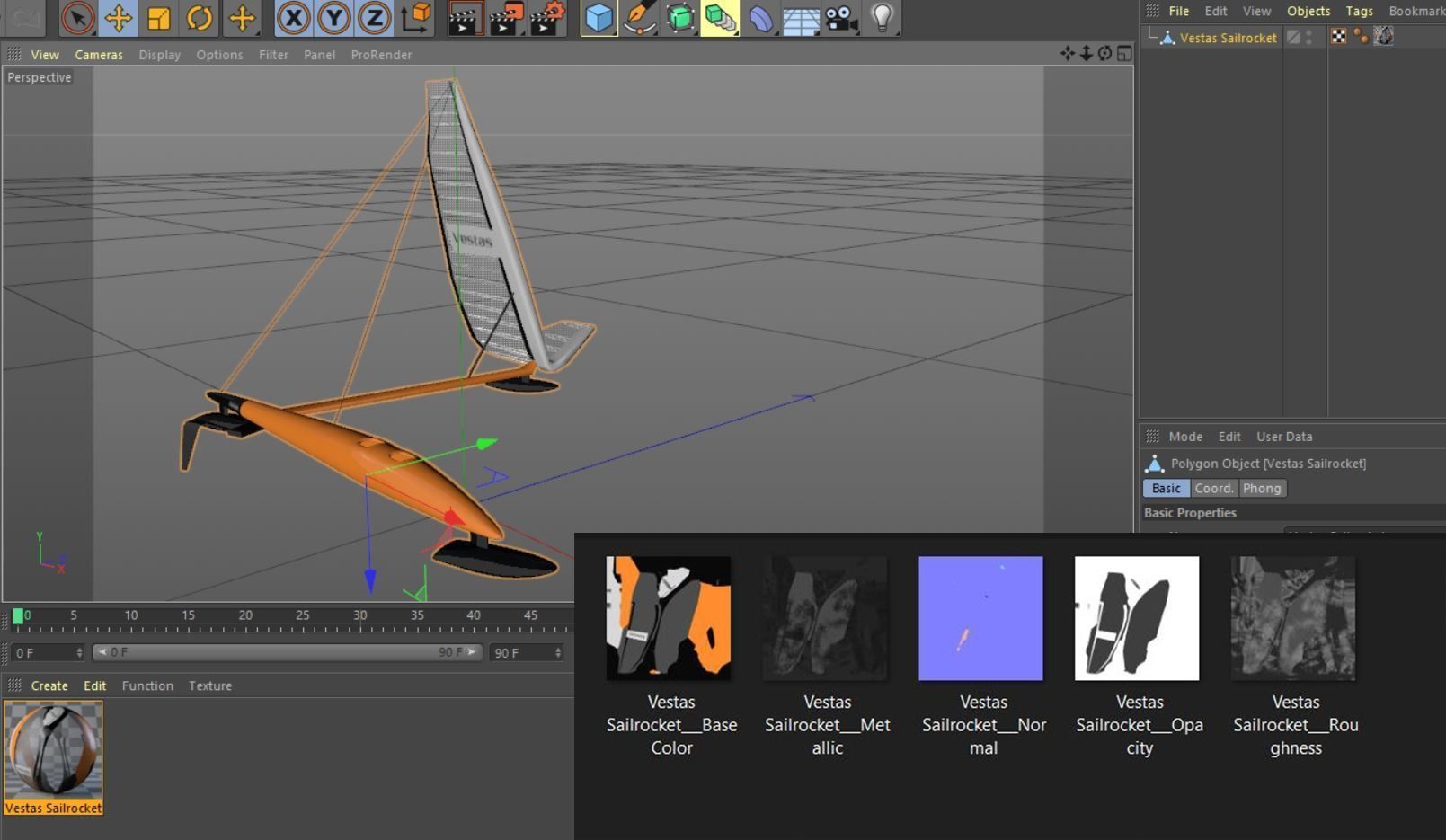
Task: Select the Vestas Sailrocket material thumbnail
Action: point(54,758)
